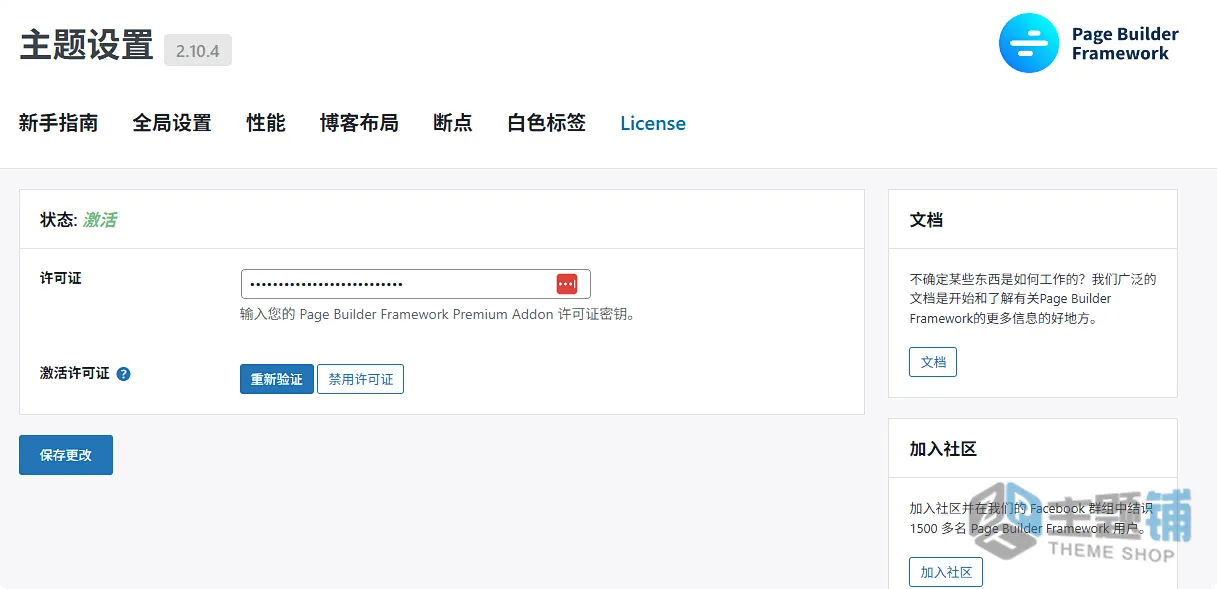Image resolution: width=1217 pixels, height=589 pixels.
Task: Switch to the 全局设置 tab
Action: 172,123
